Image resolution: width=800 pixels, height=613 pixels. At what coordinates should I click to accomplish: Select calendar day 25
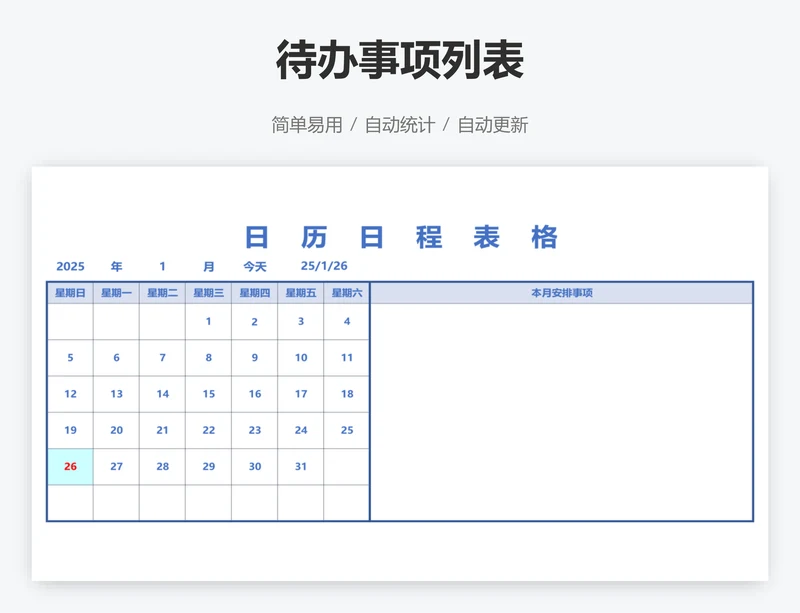[x=346, y=430]
